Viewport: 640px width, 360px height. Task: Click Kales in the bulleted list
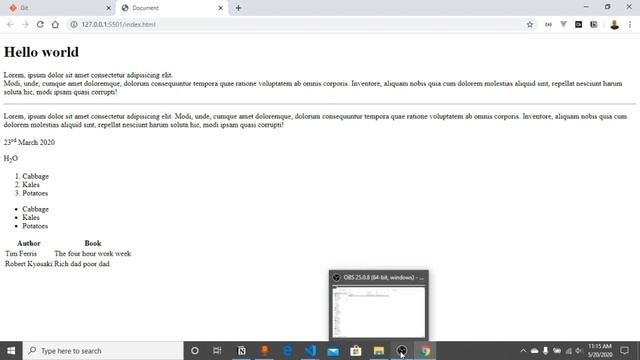click(x=31, y=217)
